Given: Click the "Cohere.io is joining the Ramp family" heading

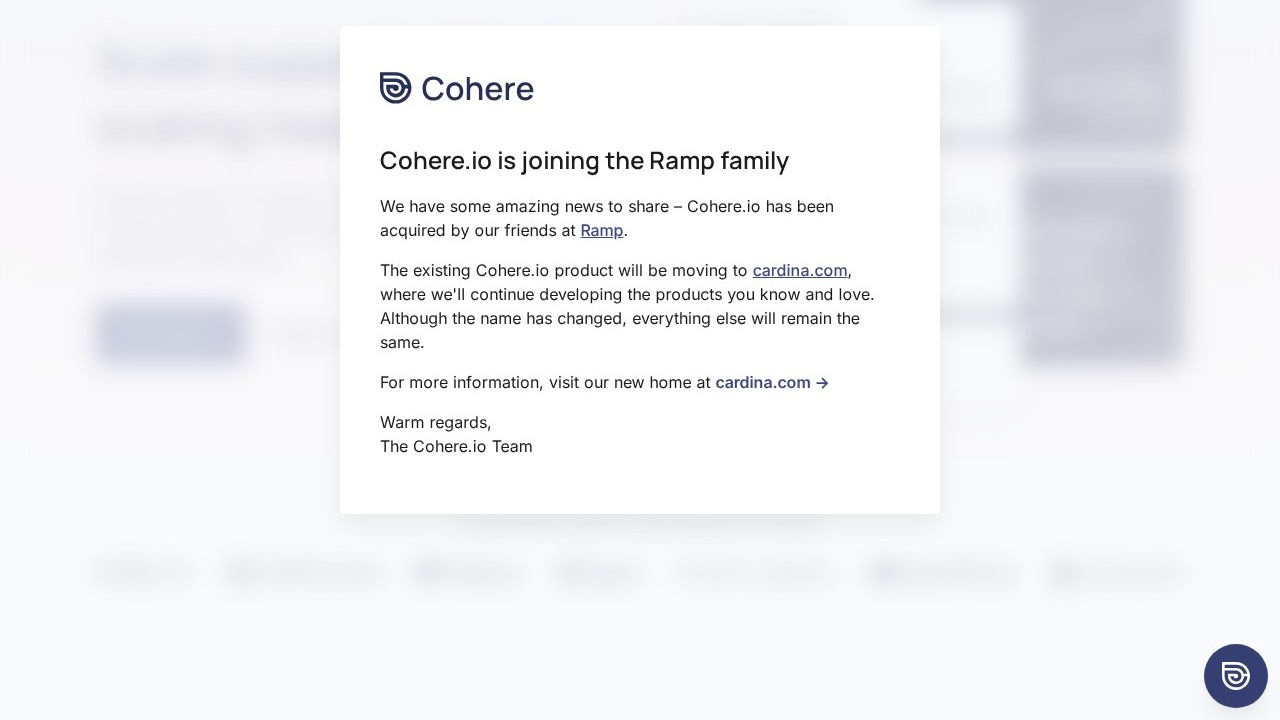Looking at the screenshot, I should click(x=584, y=161).
